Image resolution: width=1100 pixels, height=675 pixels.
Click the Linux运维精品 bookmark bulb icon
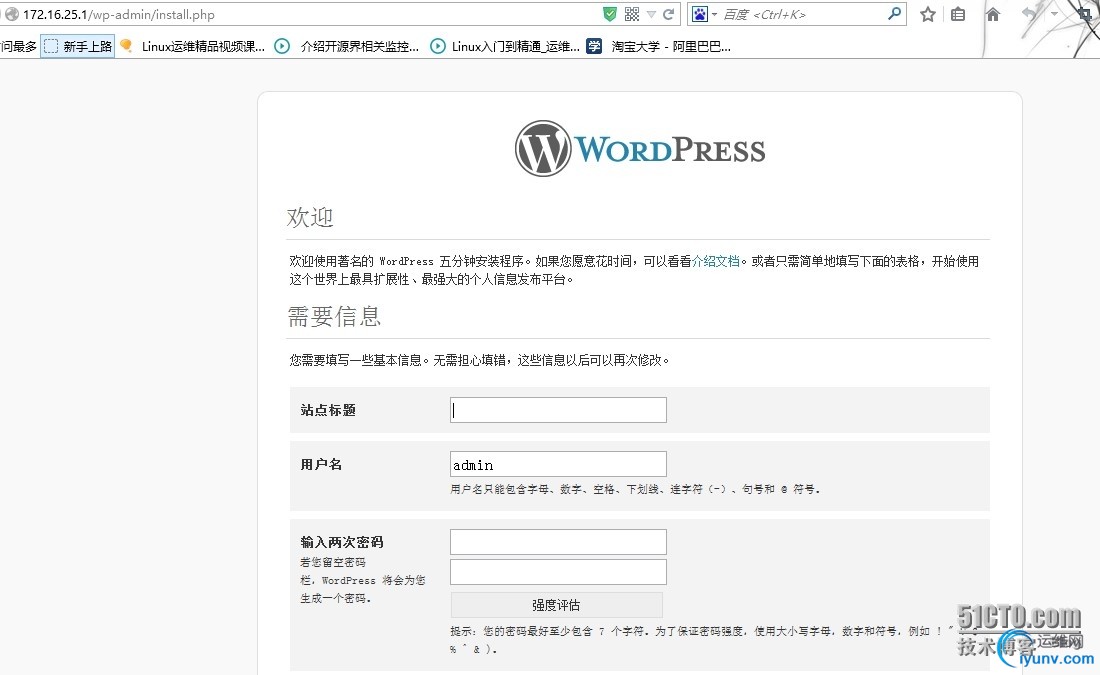126,46
